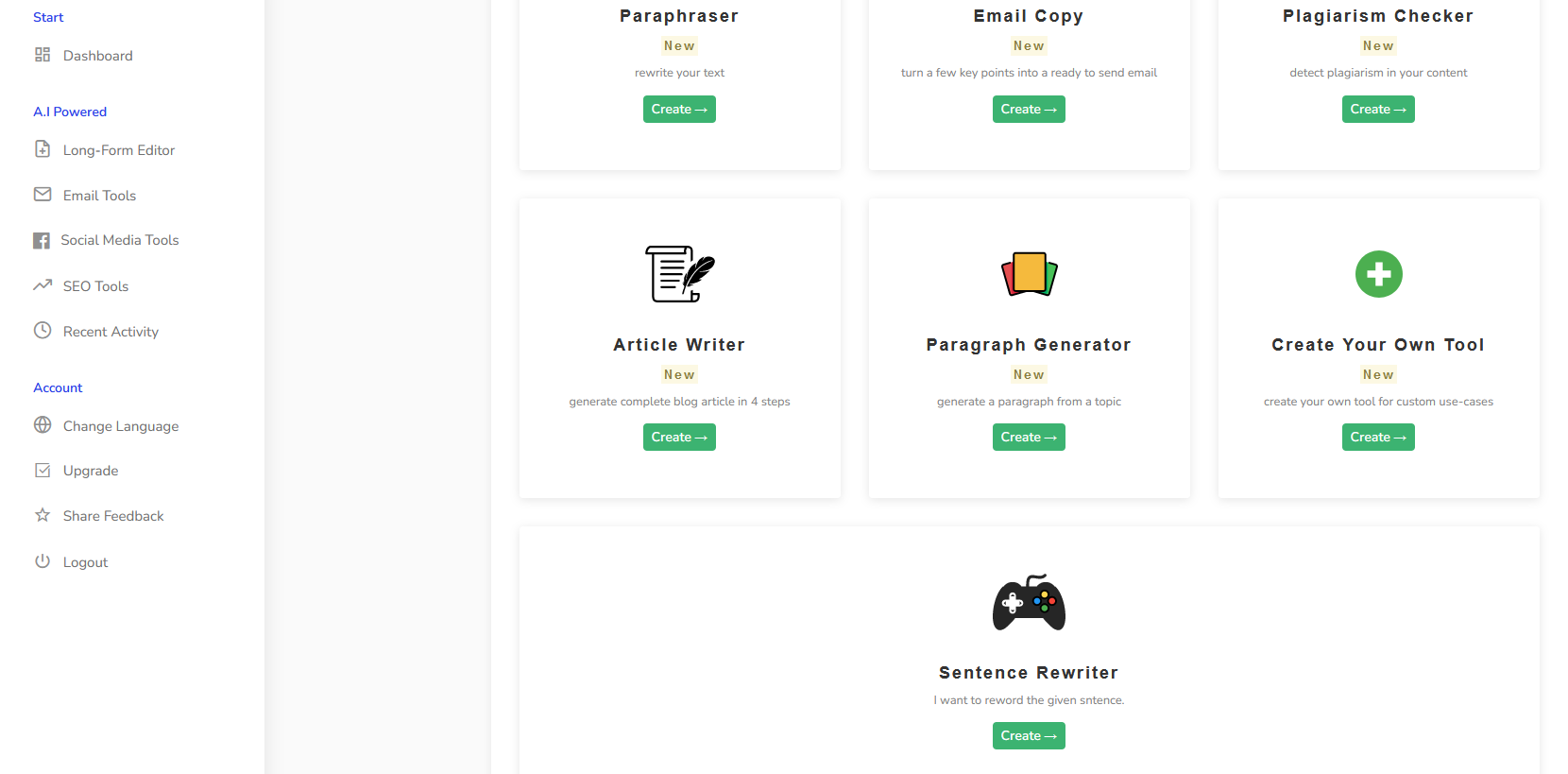Screen dimensions: 1568x774
Task: Click the Paragraph Generator cards icon
Action: click(x=1029, y=274)
